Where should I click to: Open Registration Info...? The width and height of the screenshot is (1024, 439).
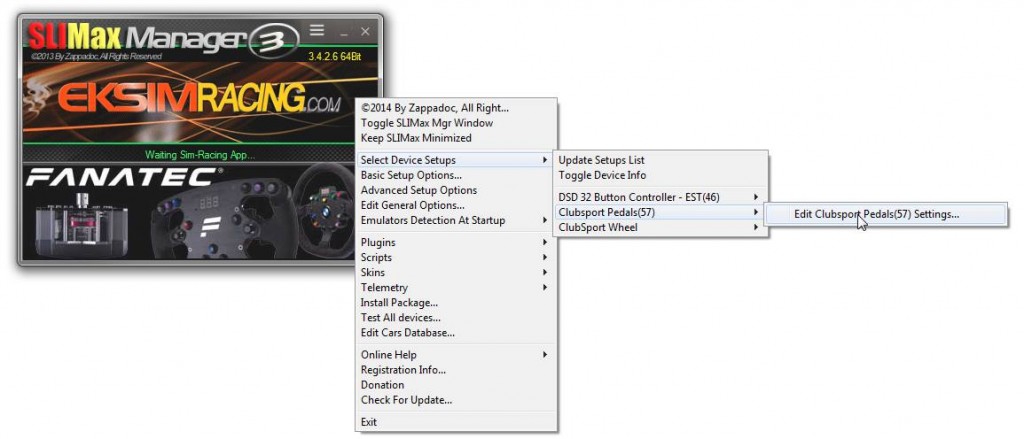(x=455, y=370)
